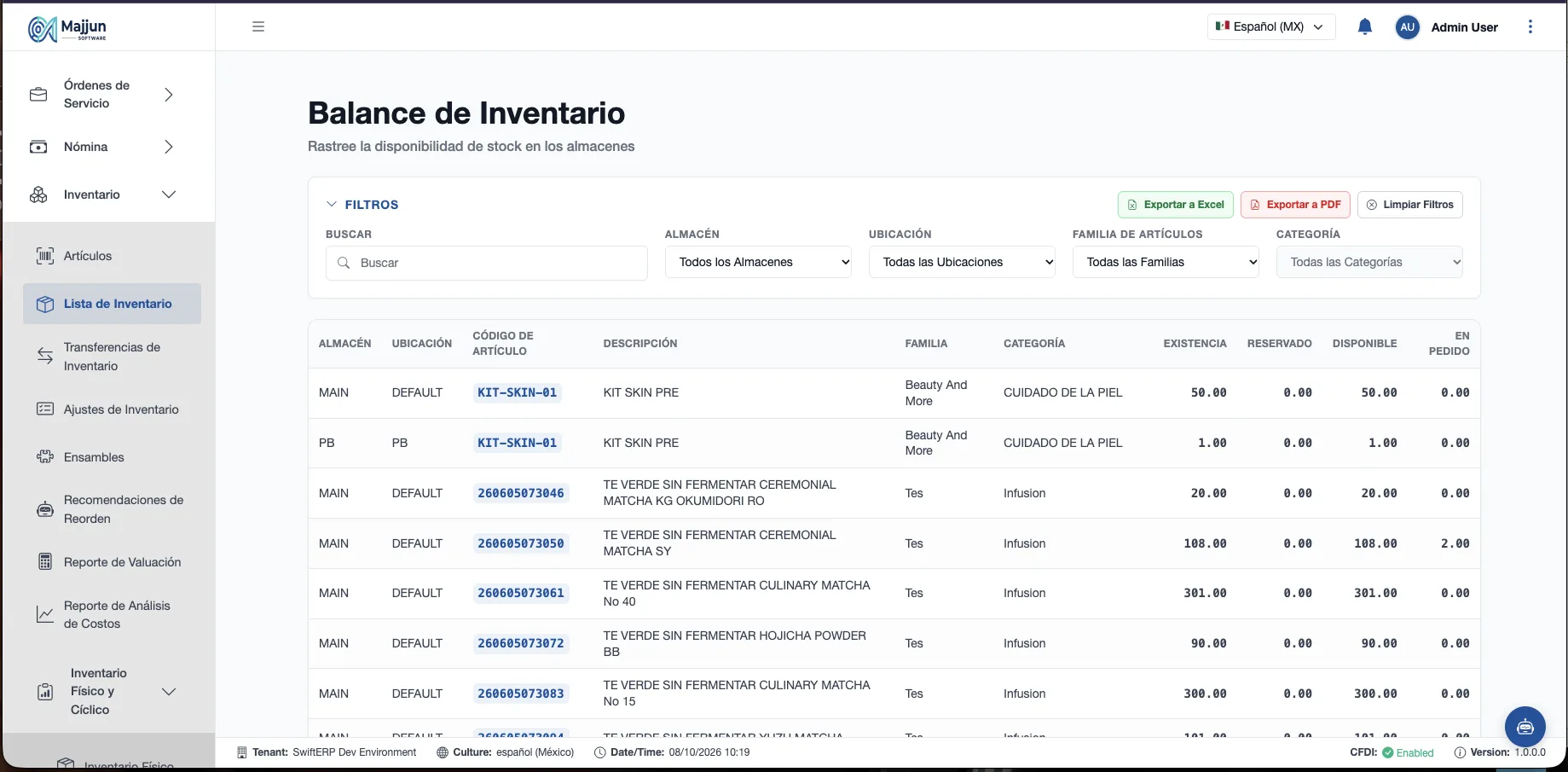The height and width of the screenshot is (772, 1568).
Task: Collapse the FILTROS panel
Action: pyautogui.click(x=362, y=205)
